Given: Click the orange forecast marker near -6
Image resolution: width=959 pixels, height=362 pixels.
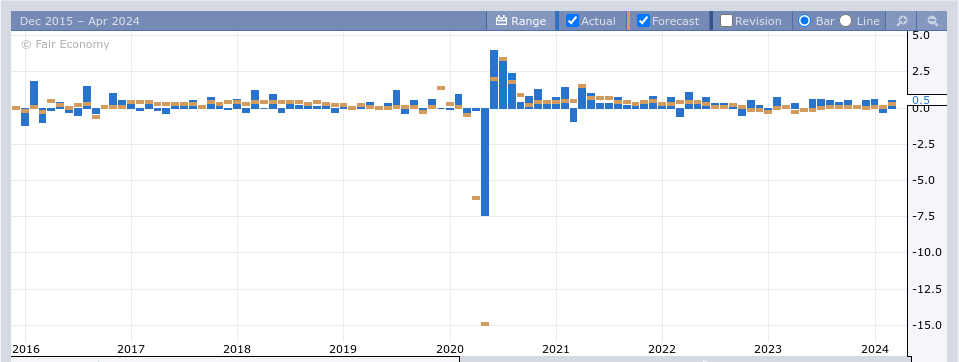Looking at the screenshot, I should click(x=476, y=198).
